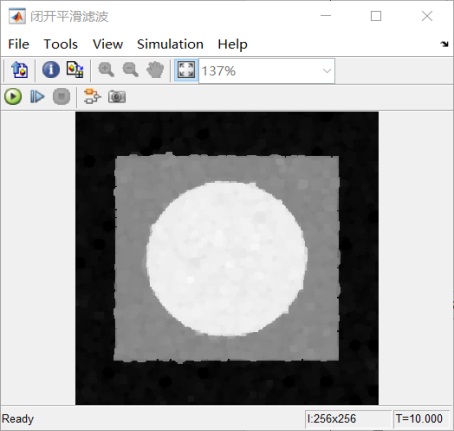
Task: Click the new Video Viewer icon
Action: pos(19,70)
